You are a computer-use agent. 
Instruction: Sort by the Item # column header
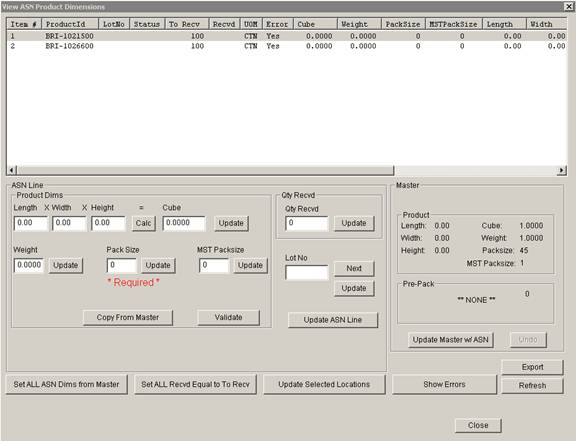24,24
